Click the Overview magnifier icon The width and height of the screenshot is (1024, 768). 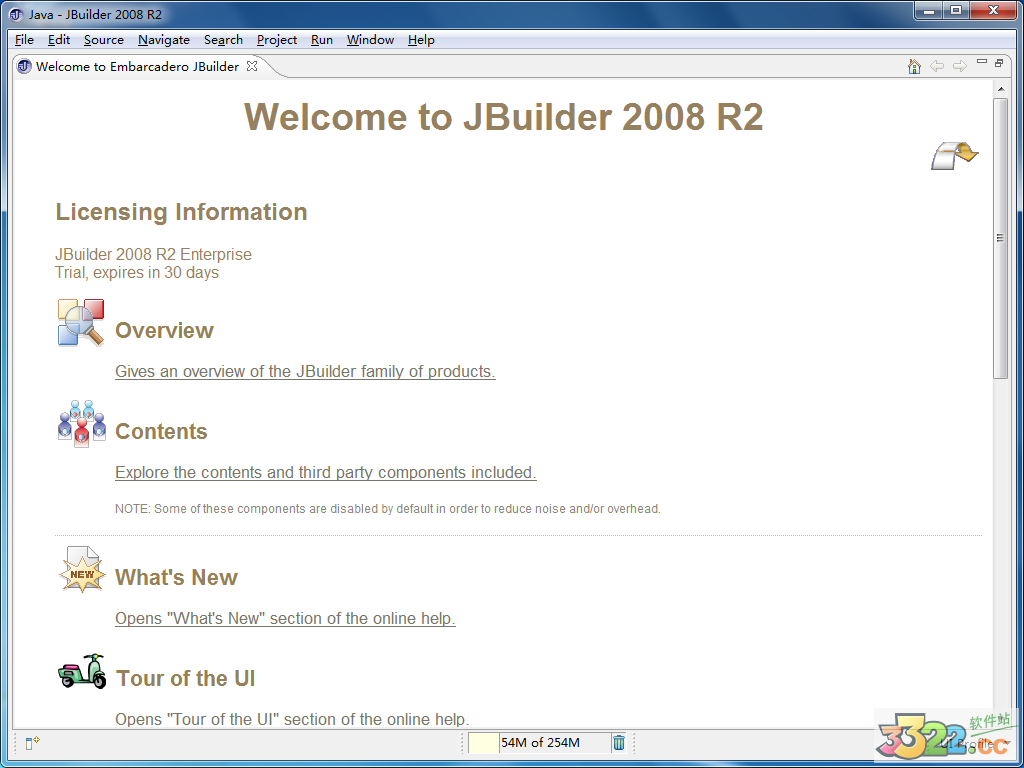(x=81, y=323)
